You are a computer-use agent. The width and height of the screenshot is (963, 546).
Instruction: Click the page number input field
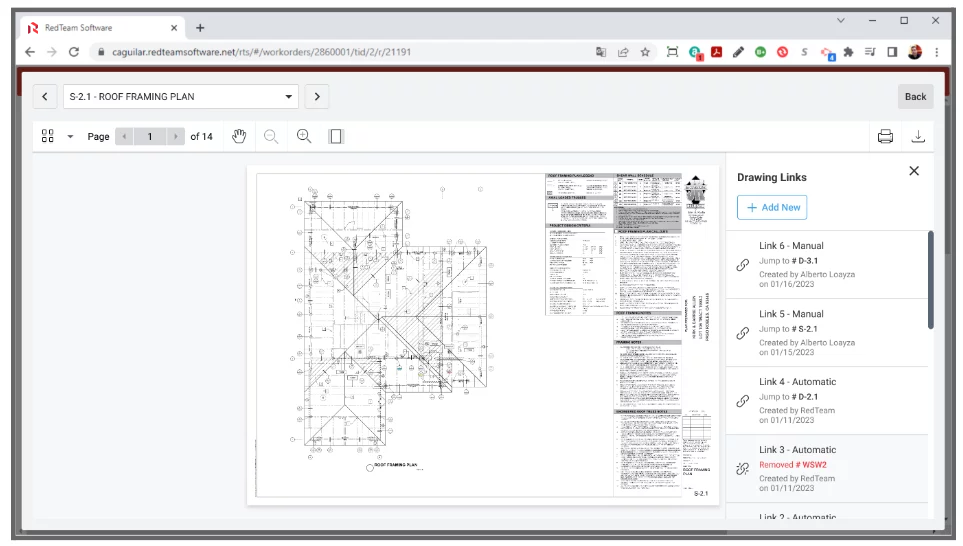pyautogui.click(x=149, y=136)
